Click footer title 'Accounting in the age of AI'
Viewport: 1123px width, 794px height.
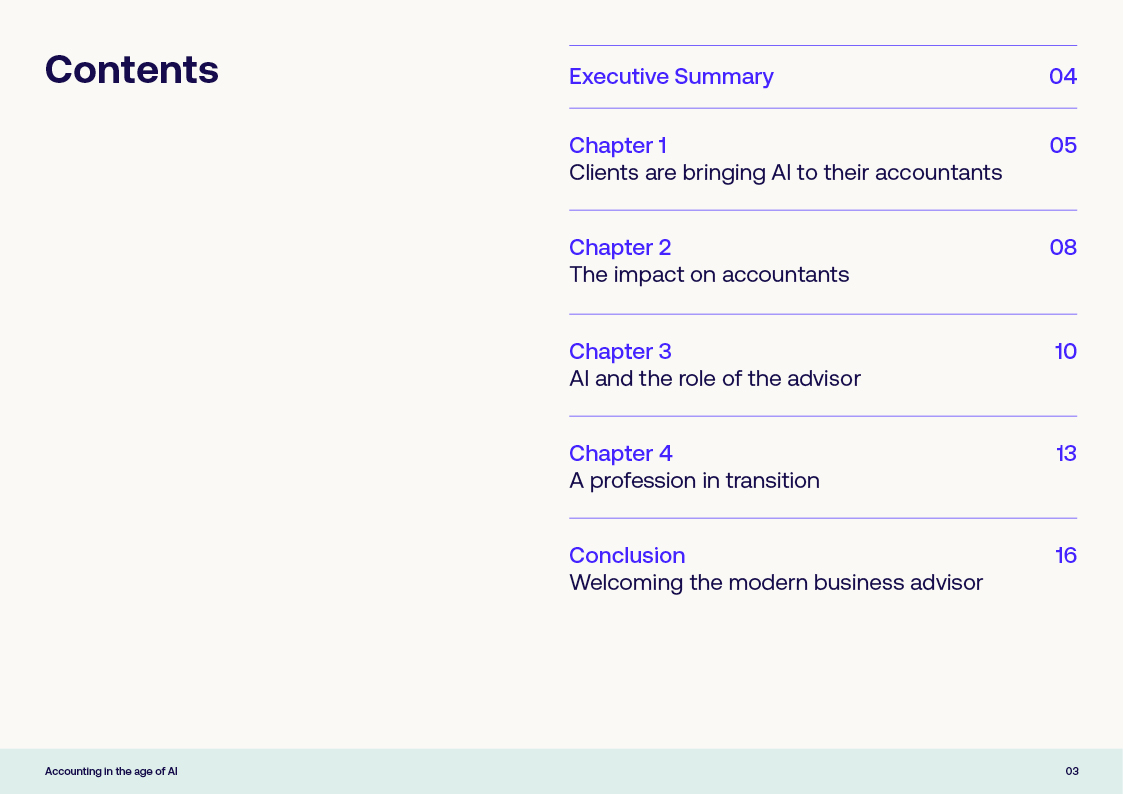tap(111, 772)
